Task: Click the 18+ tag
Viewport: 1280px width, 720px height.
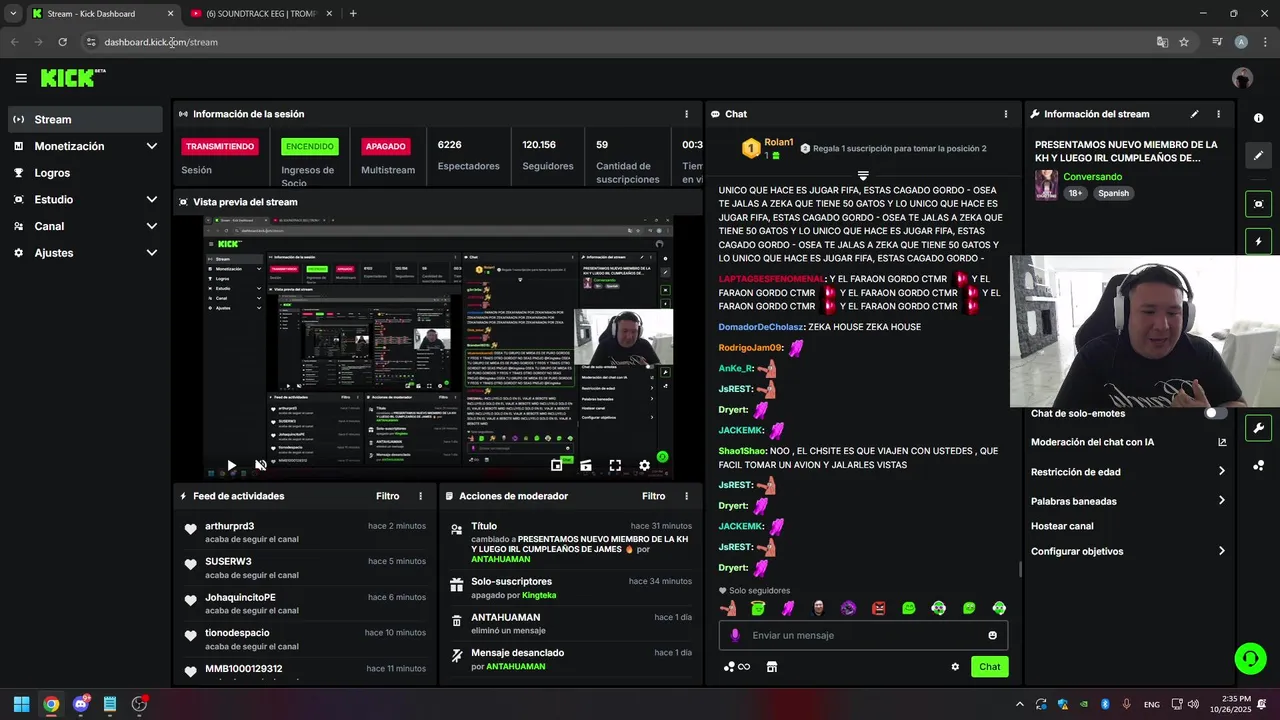Action: coord(1075,193)
